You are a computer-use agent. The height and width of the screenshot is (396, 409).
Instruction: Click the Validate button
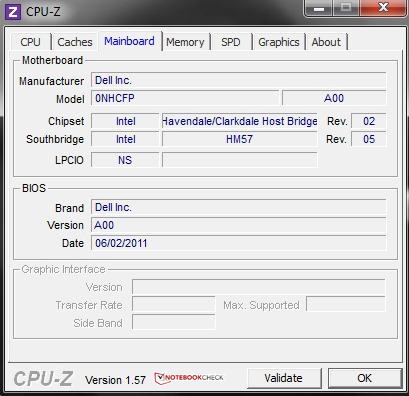(x=284, y=378)
